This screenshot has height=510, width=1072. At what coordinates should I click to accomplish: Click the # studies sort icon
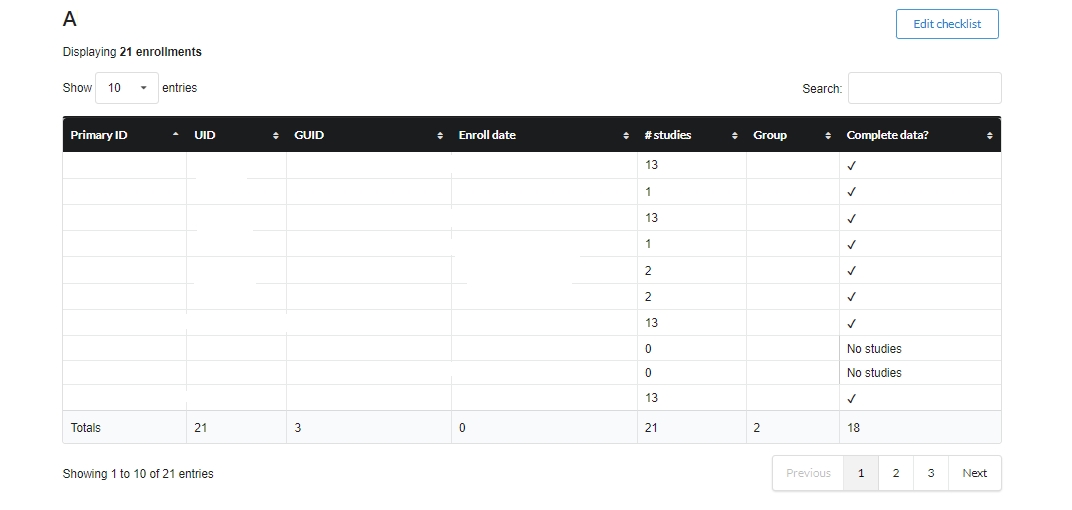[735, 135]
